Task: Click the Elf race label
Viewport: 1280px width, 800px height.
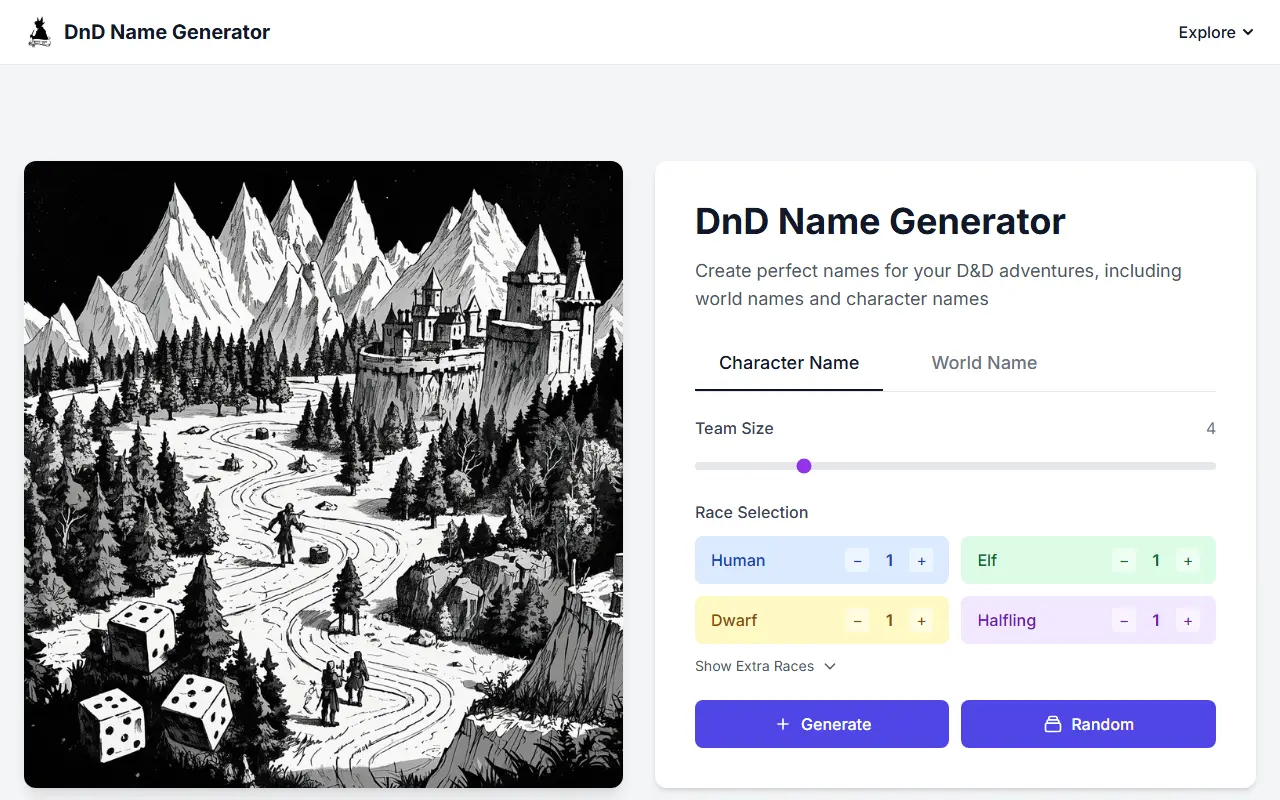Action: tap(987, 560)
